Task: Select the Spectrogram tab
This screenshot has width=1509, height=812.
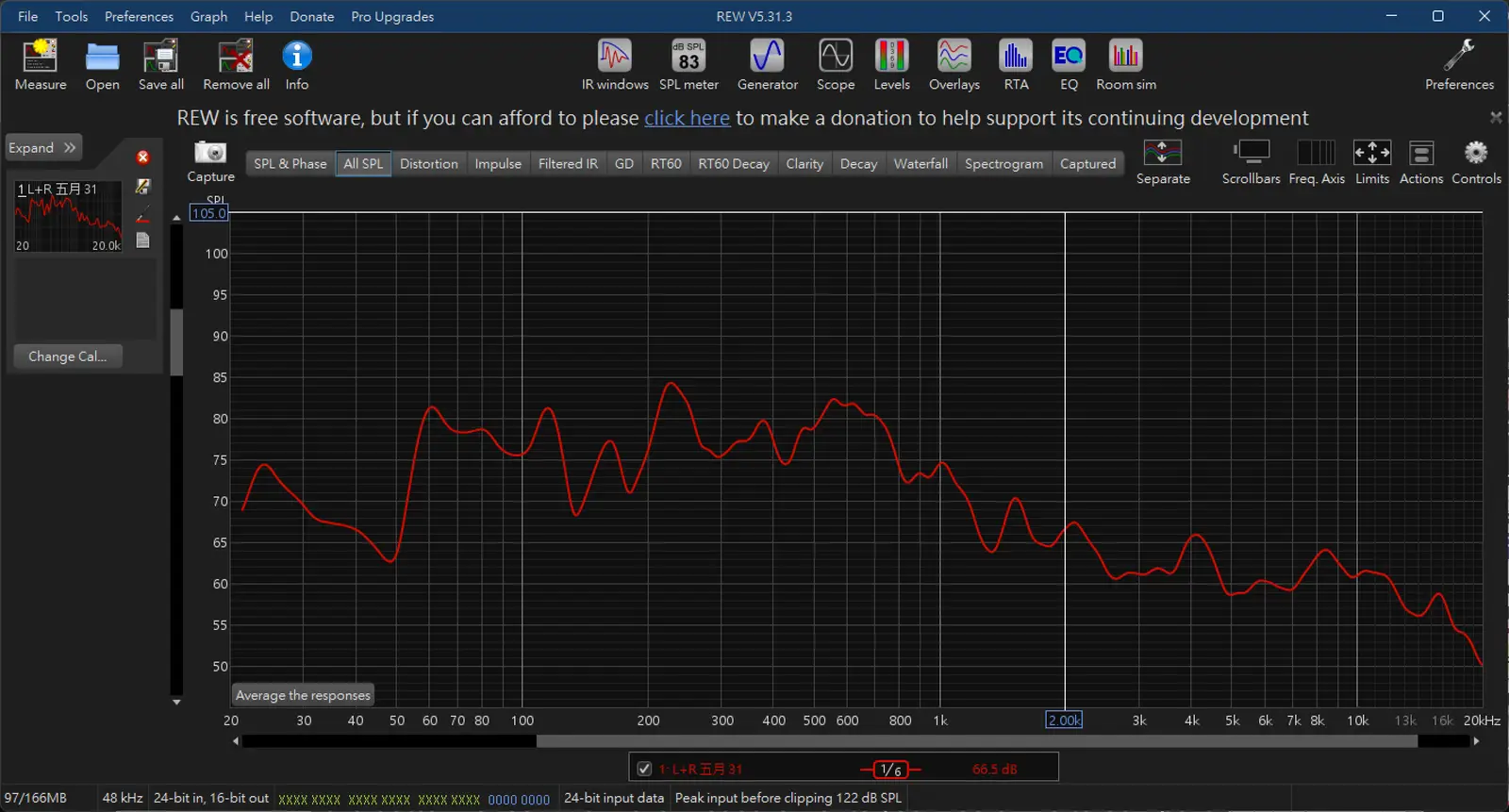Action: click(1003, 163)
